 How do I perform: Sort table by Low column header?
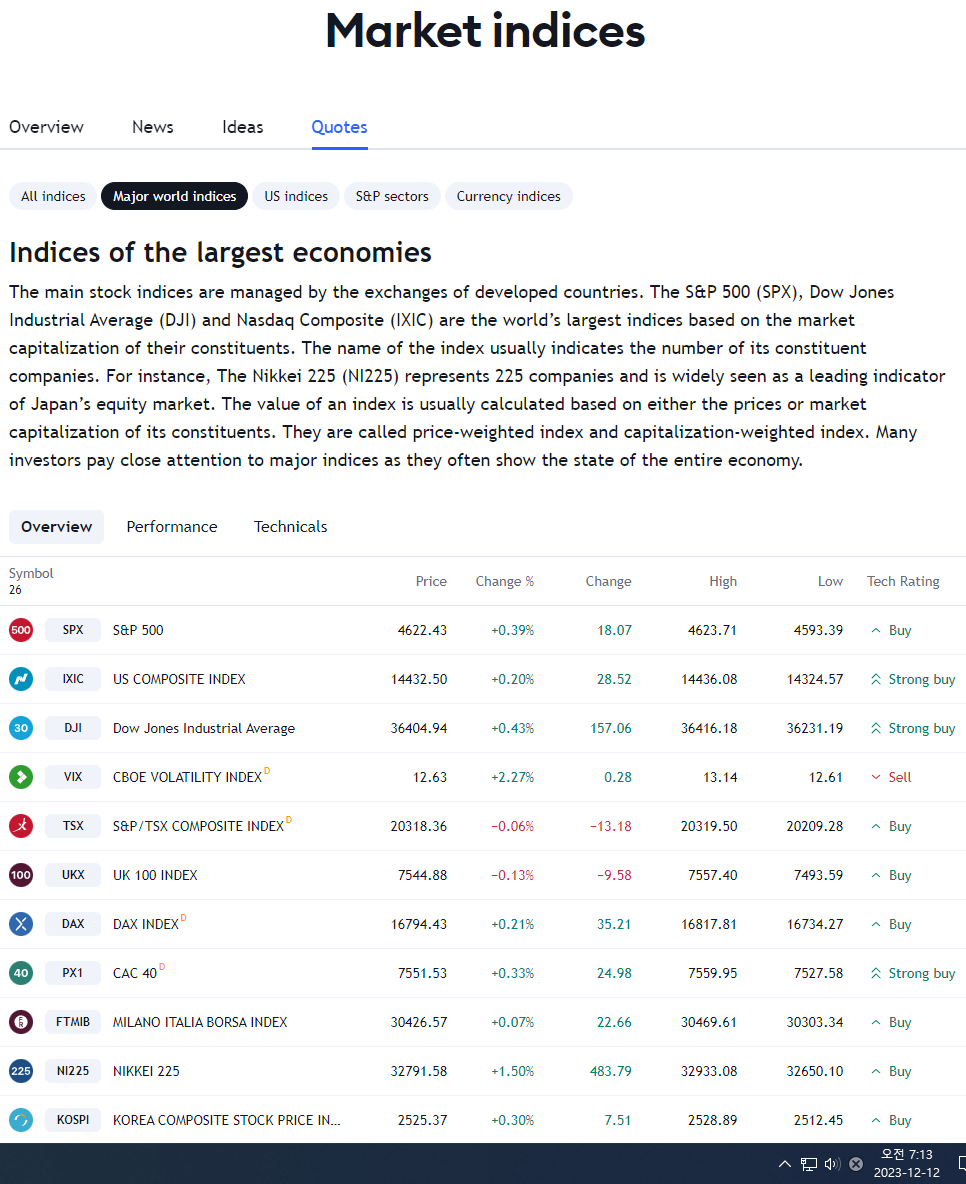click(x=830, y=581)
